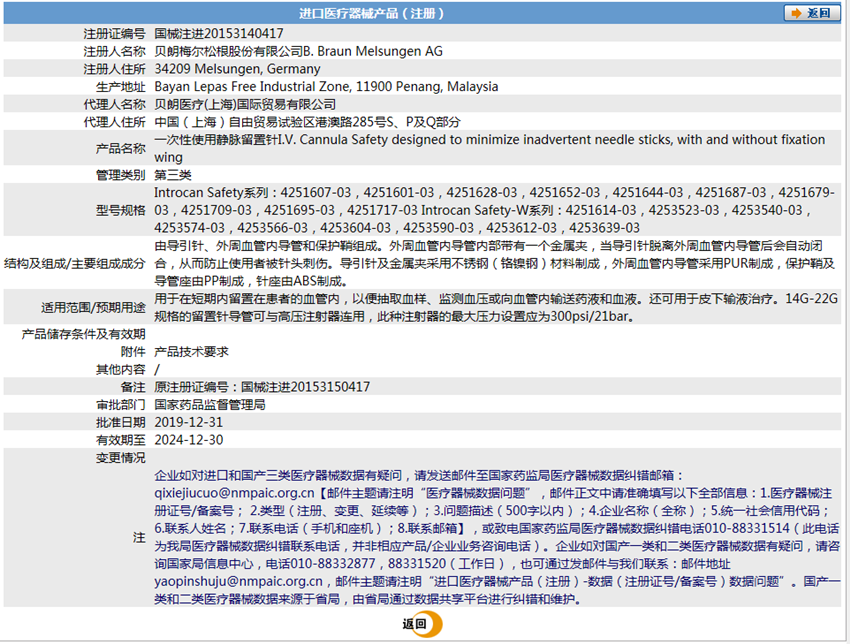The image size is (850, 644).
Task: Select expiry date 2024-12-30
Action: click(x=189, y=440)
